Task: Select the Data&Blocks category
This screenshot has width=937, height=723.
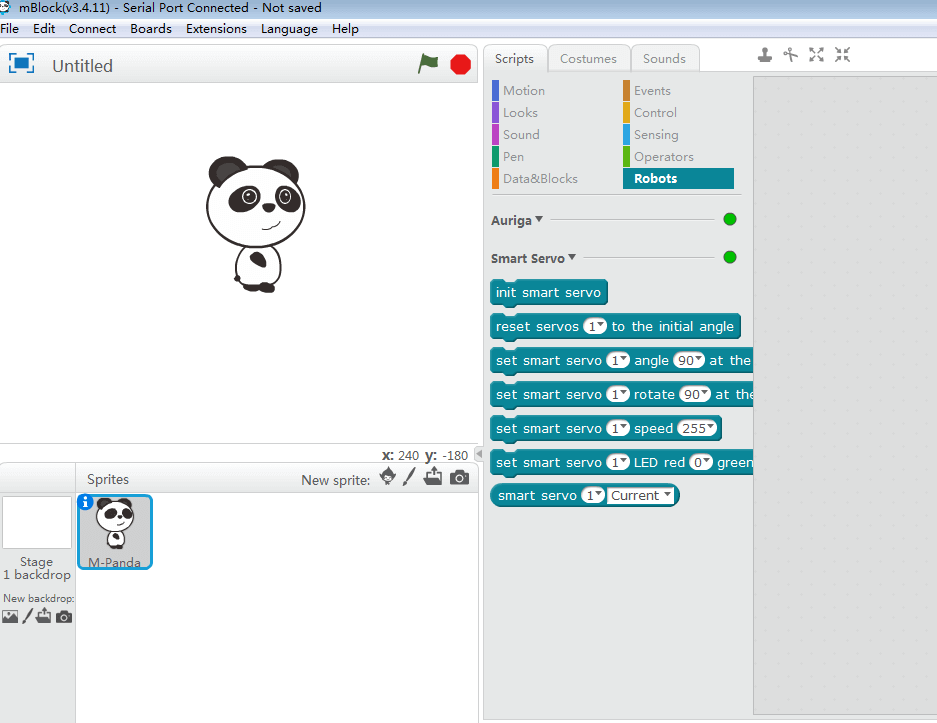Action: (x=540, y=179)
